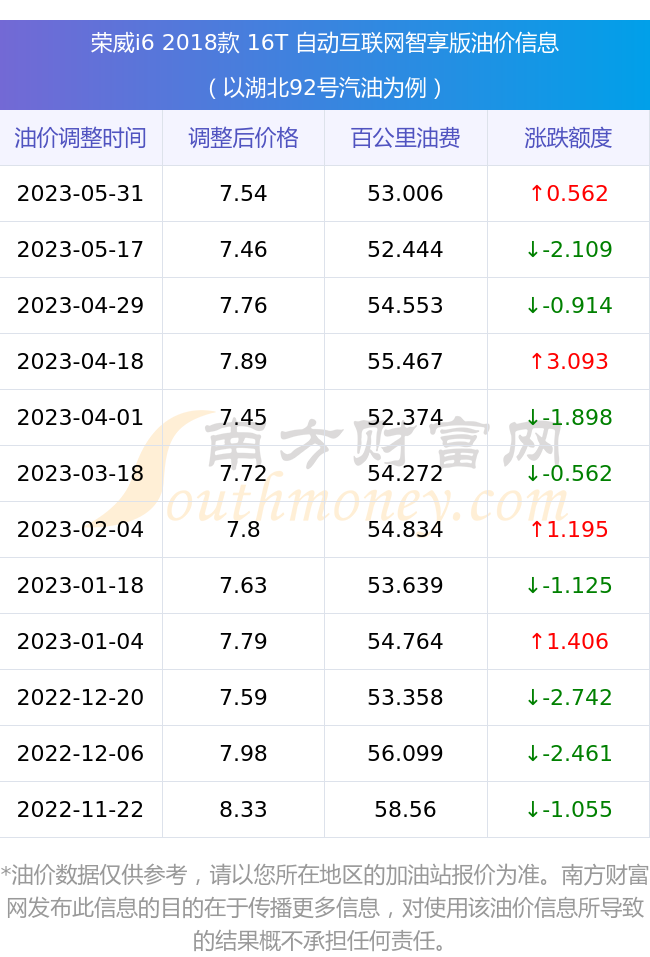650x957 pixels.
Task: Click the green down arrow beside -2.742
Action: pos(533,698)
